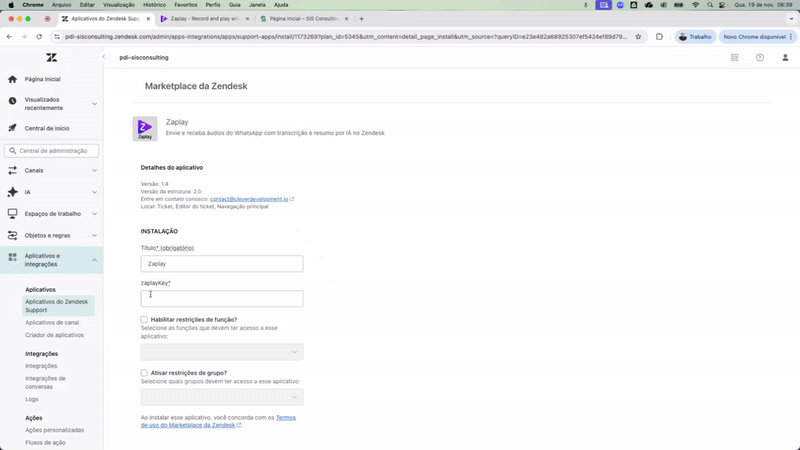
Task: Collapse Aplicativos e integrações chevron
Action: (x=94, y=260)
